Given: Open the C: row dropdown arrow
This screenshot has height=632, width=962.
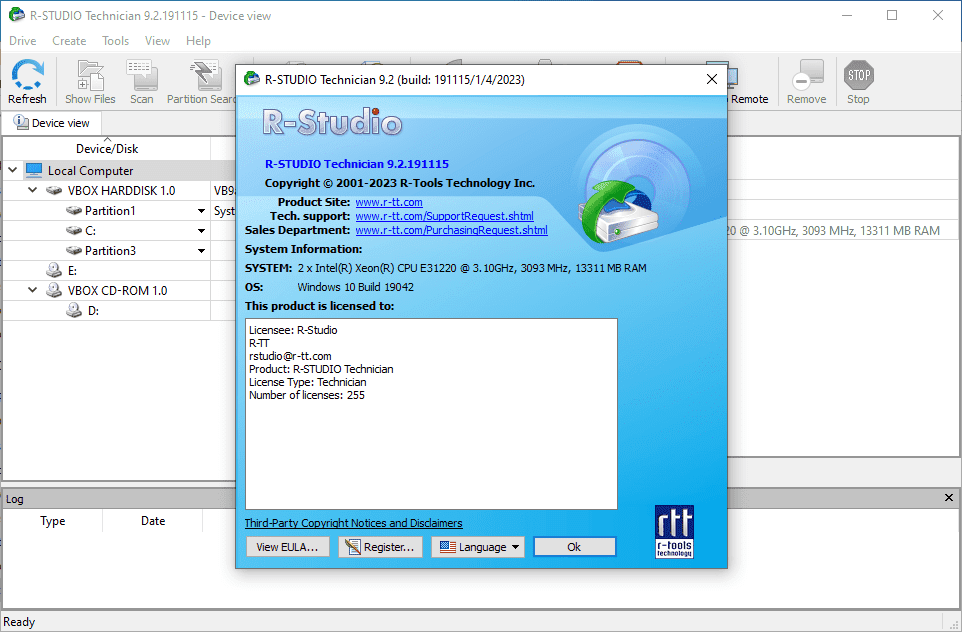Looking at the screenshot, I should pos(201,231).
